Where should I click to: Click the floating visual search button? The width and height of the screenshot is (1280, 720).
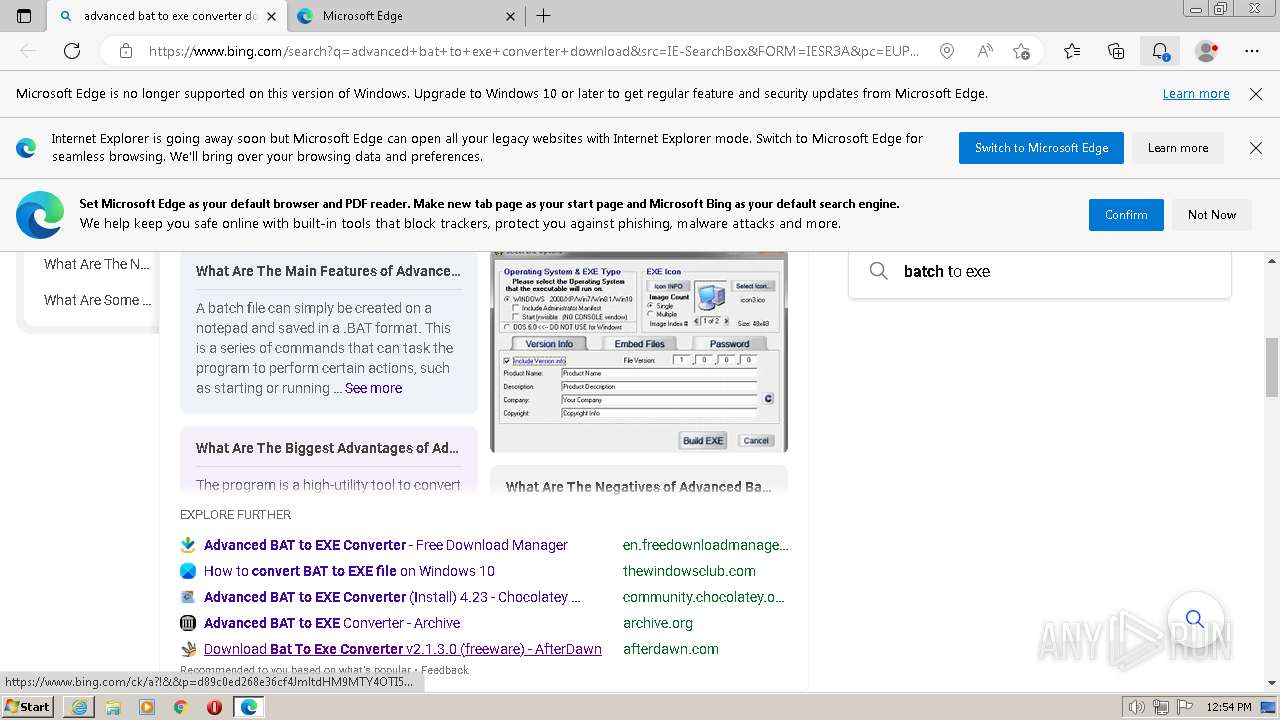1195,619
